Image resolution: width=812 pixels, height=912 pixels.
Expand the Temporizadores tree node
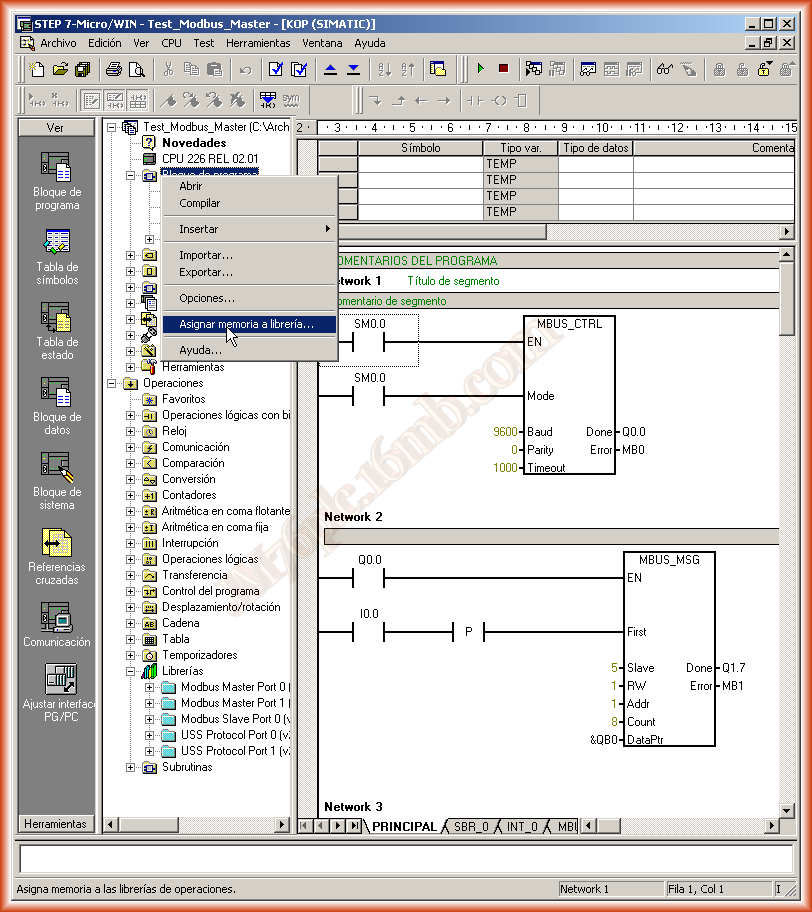click(131, 655)
